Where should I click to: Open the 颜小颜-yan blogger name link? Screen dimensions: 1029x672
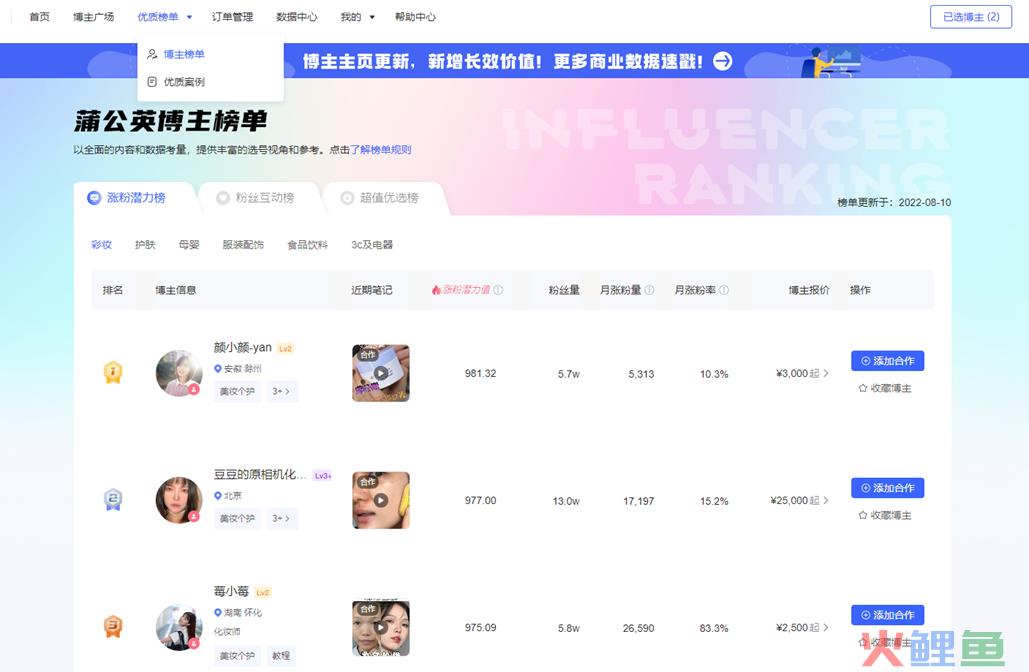click(243, 348)
